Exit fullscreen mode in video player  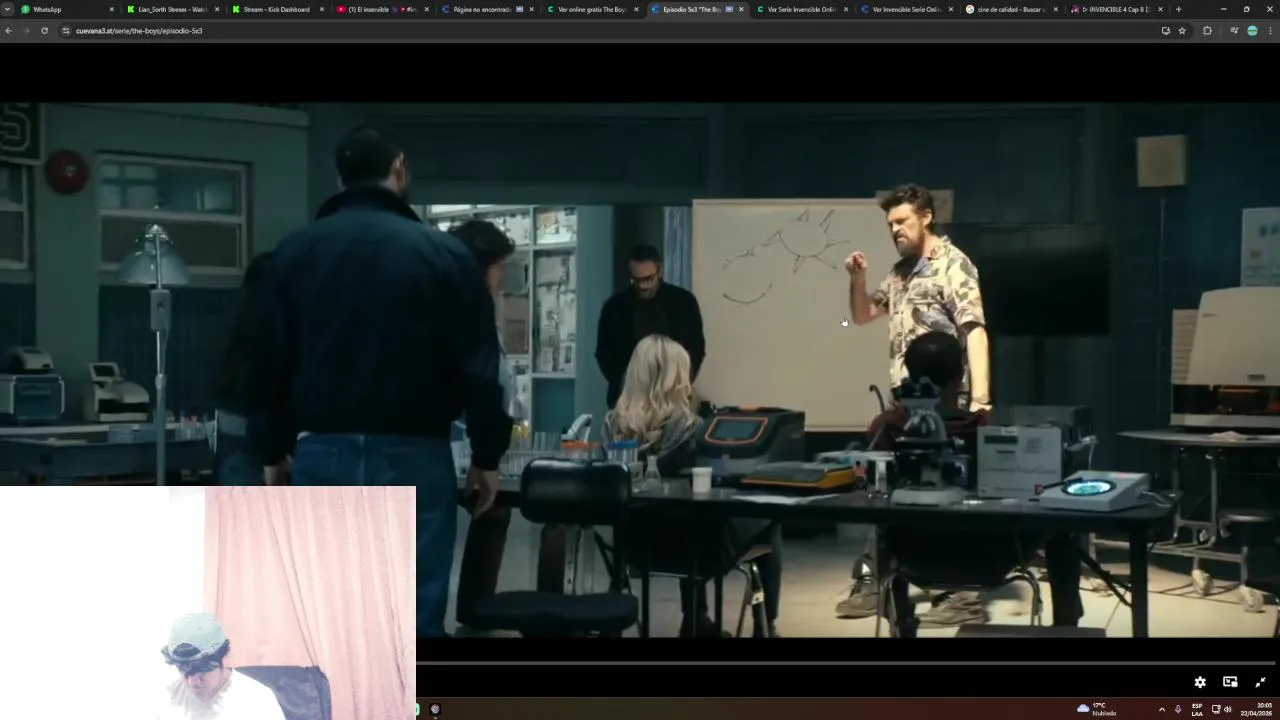[x=1260, y=682]
